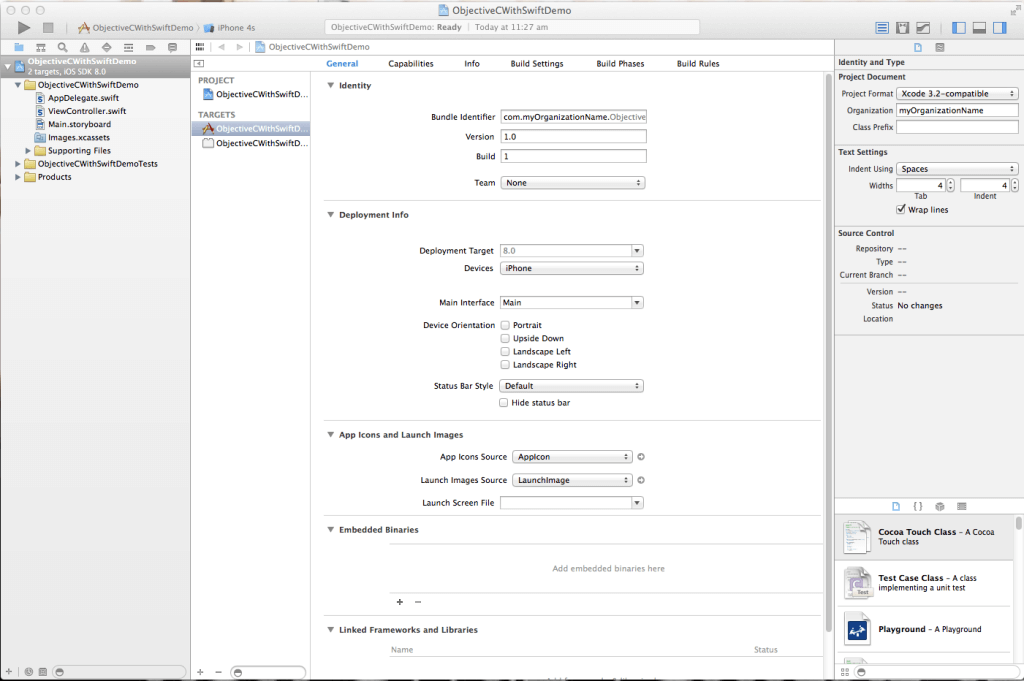Go back in editor history
Screen dimensions: 1024x681
pos(221,47)
